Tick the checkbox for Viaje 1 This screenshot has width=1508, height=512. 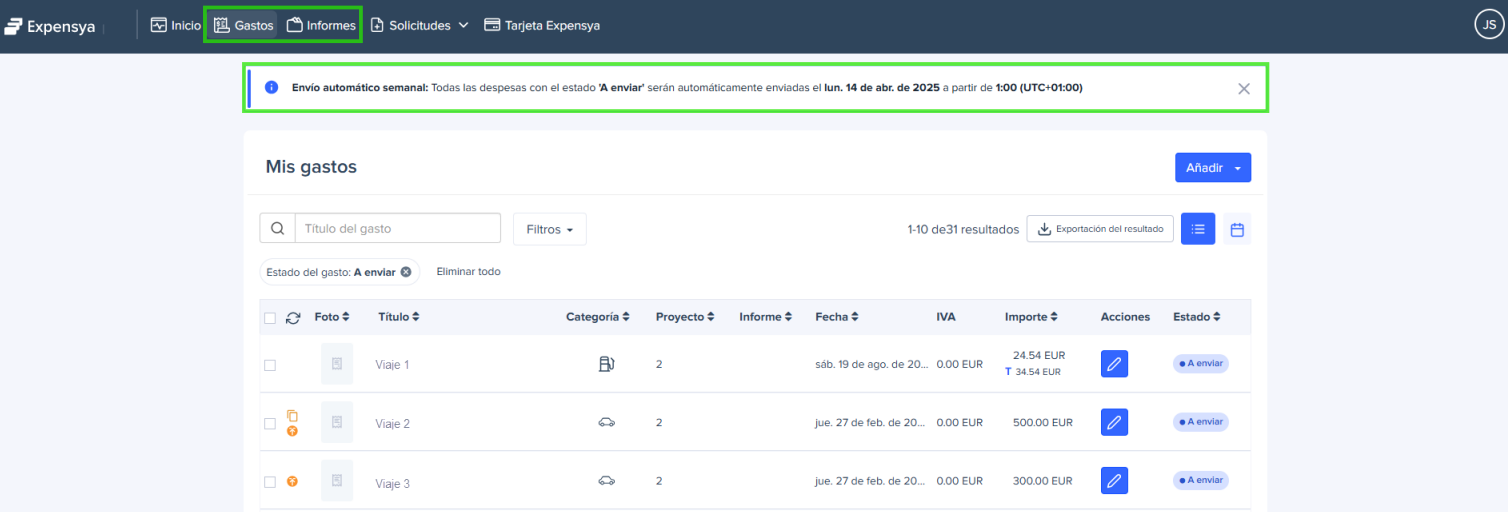pyautogui.click(x=270, y=365)
